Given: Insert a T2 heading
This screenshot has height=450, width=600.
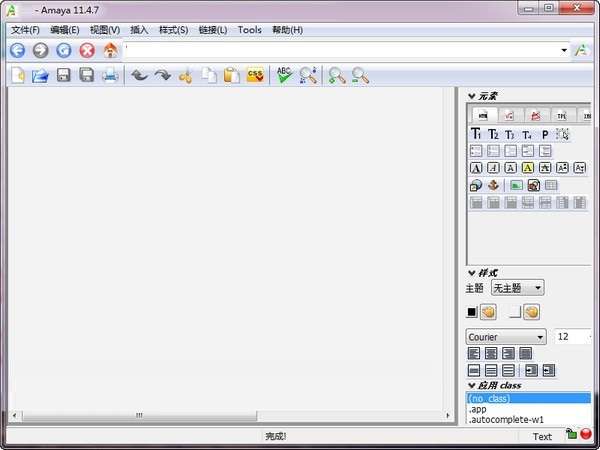Looking at the screenshot, I should [493, 134].
